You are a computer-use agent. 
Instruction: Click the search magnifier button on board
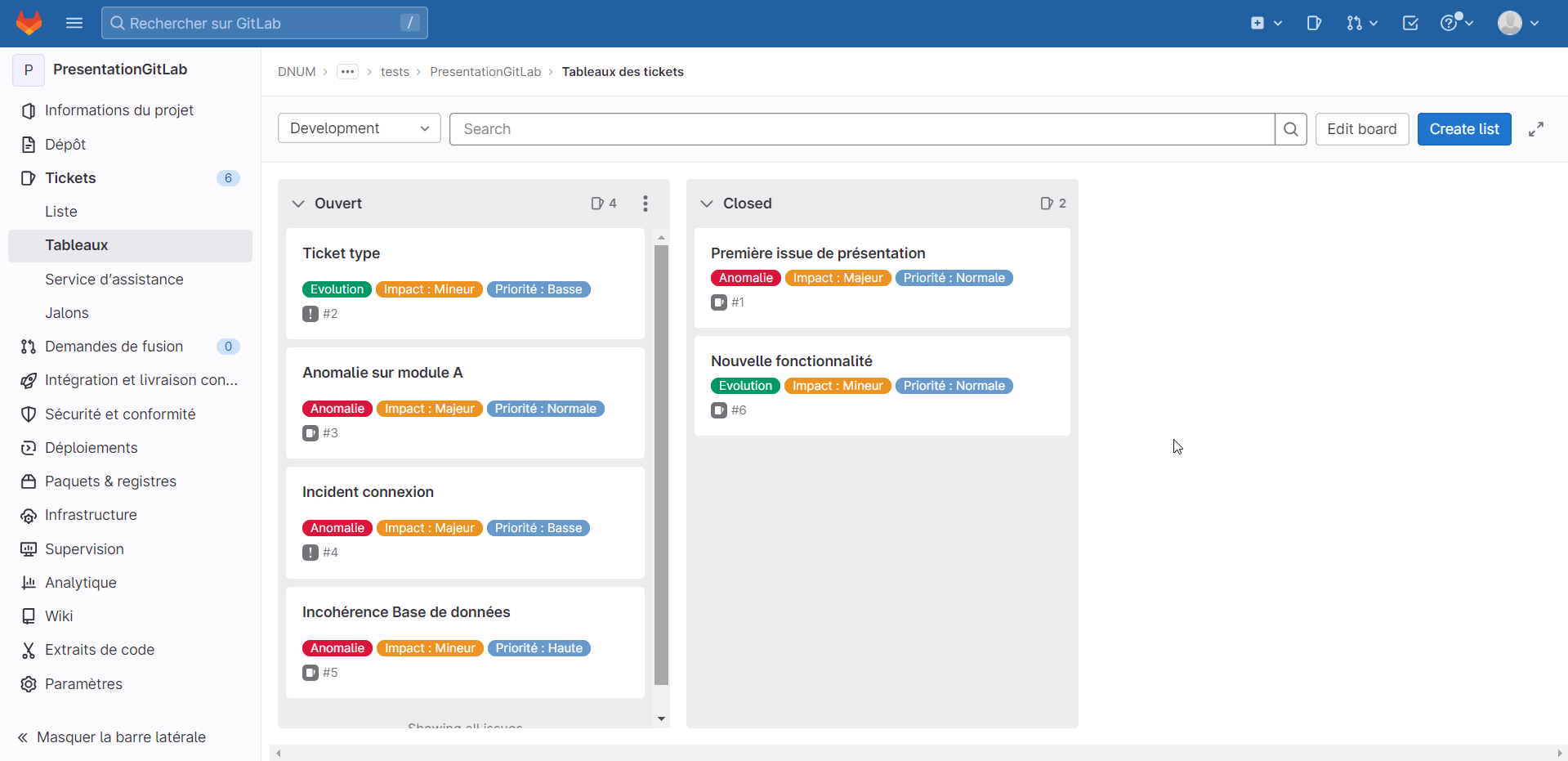tap(1291, 129)
